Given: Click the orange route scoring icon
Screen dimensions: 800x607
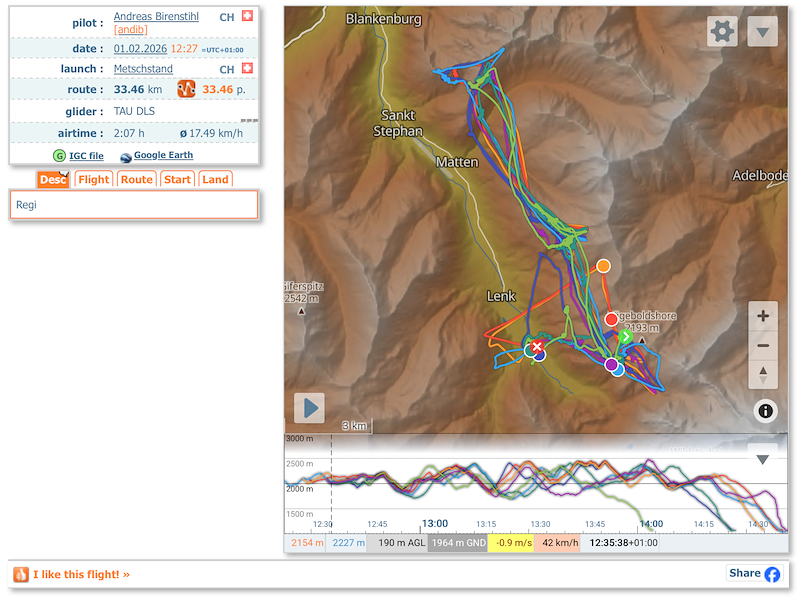Looking at the screenshot, I should (x=187, y=90).
